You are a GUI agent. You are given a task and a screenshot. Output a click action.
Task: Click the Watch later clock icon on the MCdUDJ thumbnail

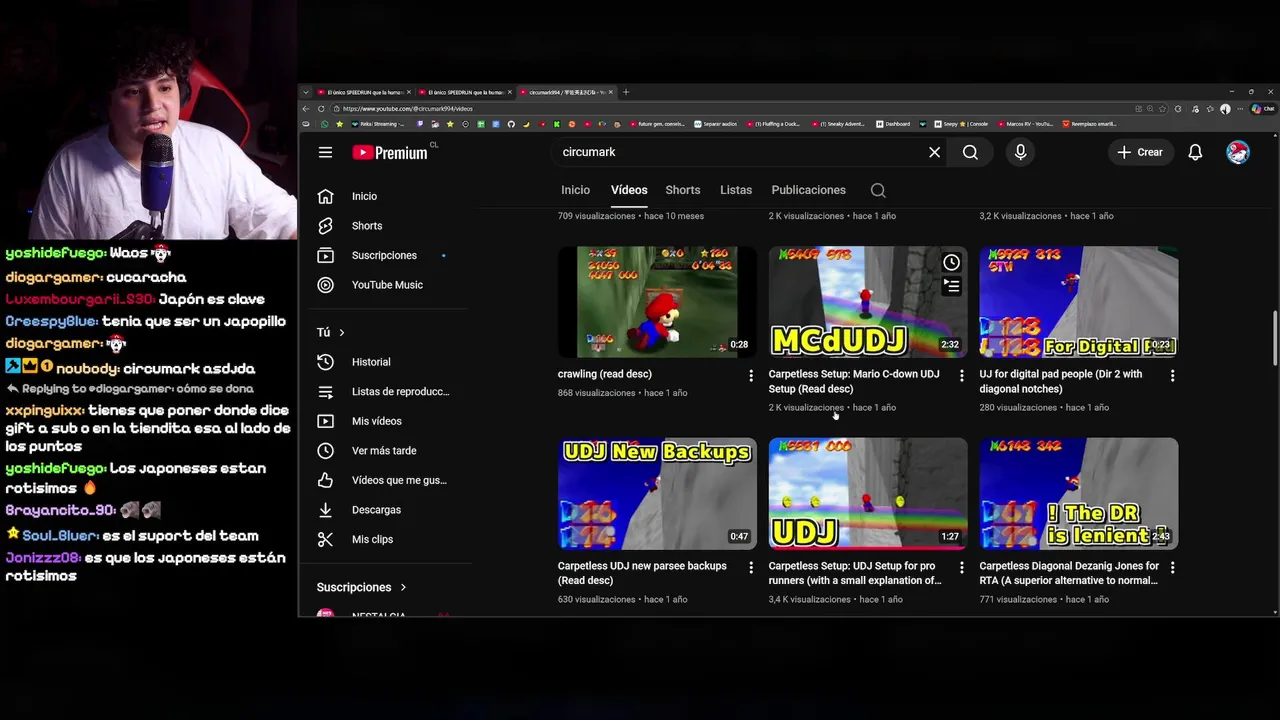pos(951,262)
